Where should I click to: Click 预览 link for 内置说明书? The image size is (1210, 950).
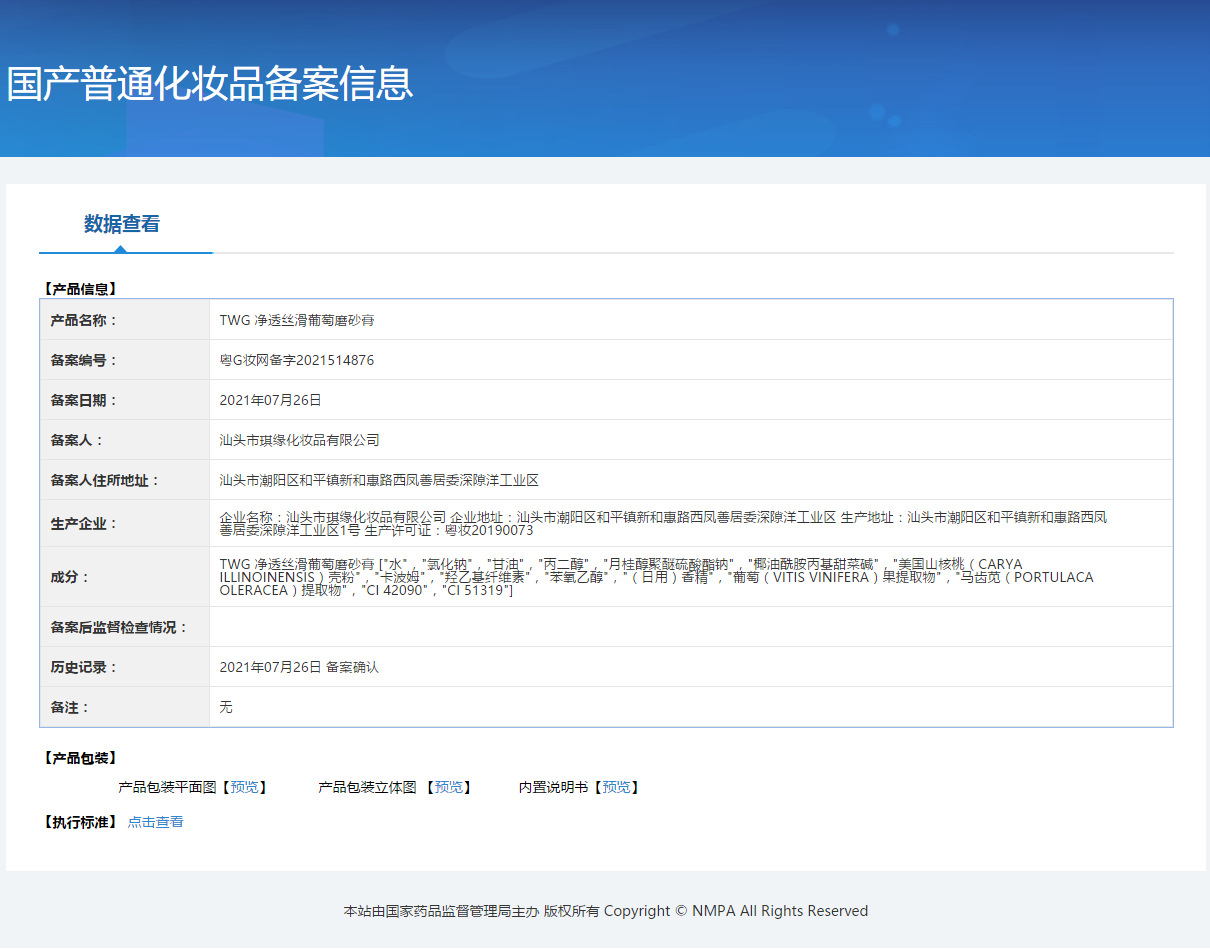[x=616, y=787]
